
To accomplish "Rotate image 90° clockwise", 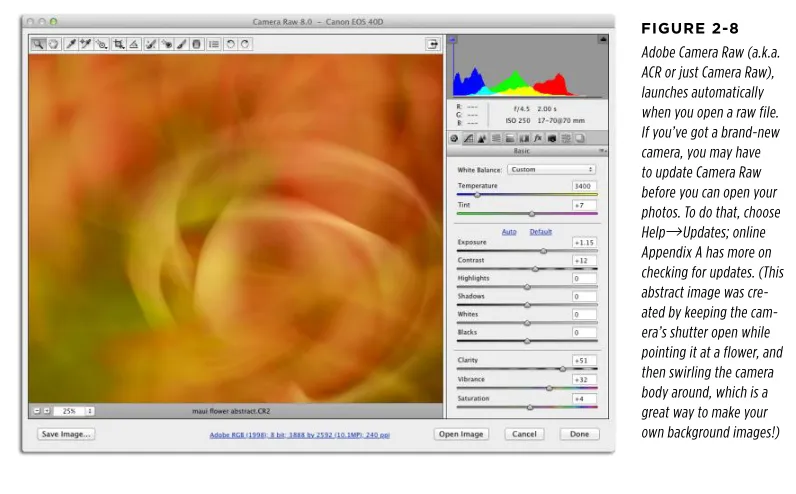I will [x=245, y=44].
